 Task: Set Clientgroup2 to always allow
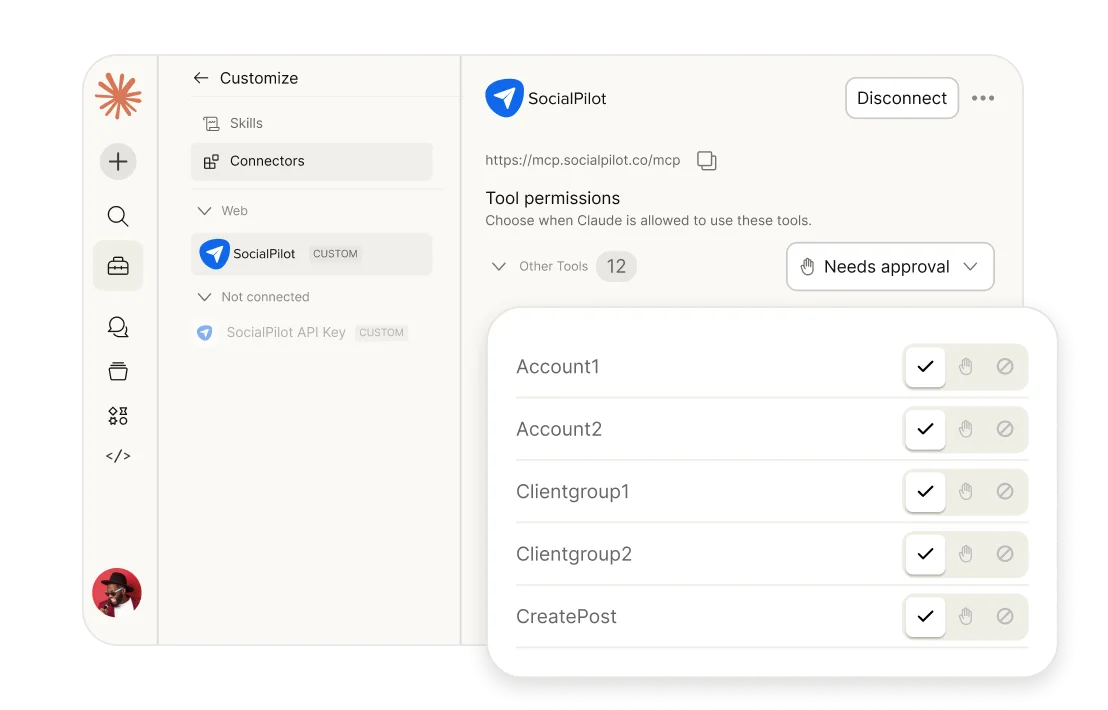(925, 554)
